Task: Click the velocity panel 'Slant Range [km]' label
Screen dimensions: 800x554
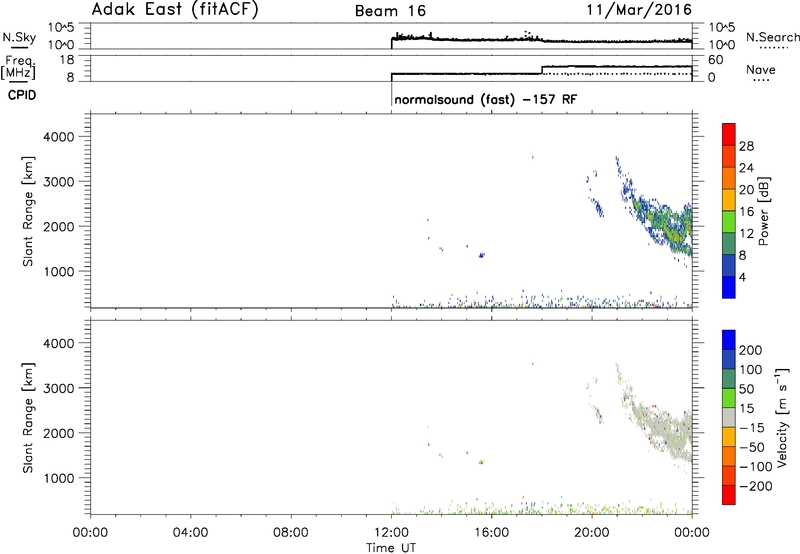Action: pos(28,418)
